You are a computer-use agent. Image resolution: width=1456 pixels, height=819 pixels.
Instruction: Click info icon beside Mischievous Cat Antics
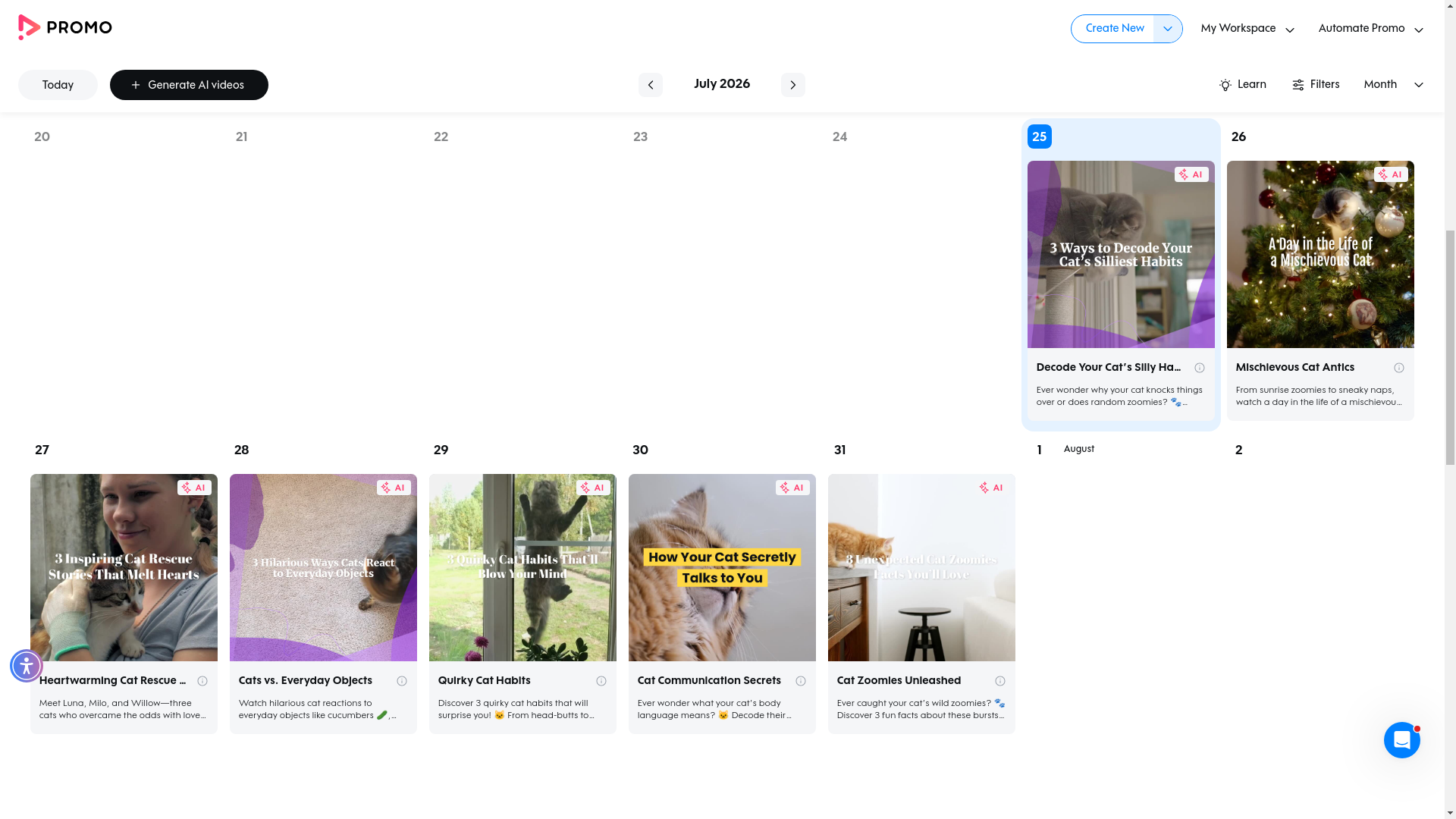[x=1398, y=368]
